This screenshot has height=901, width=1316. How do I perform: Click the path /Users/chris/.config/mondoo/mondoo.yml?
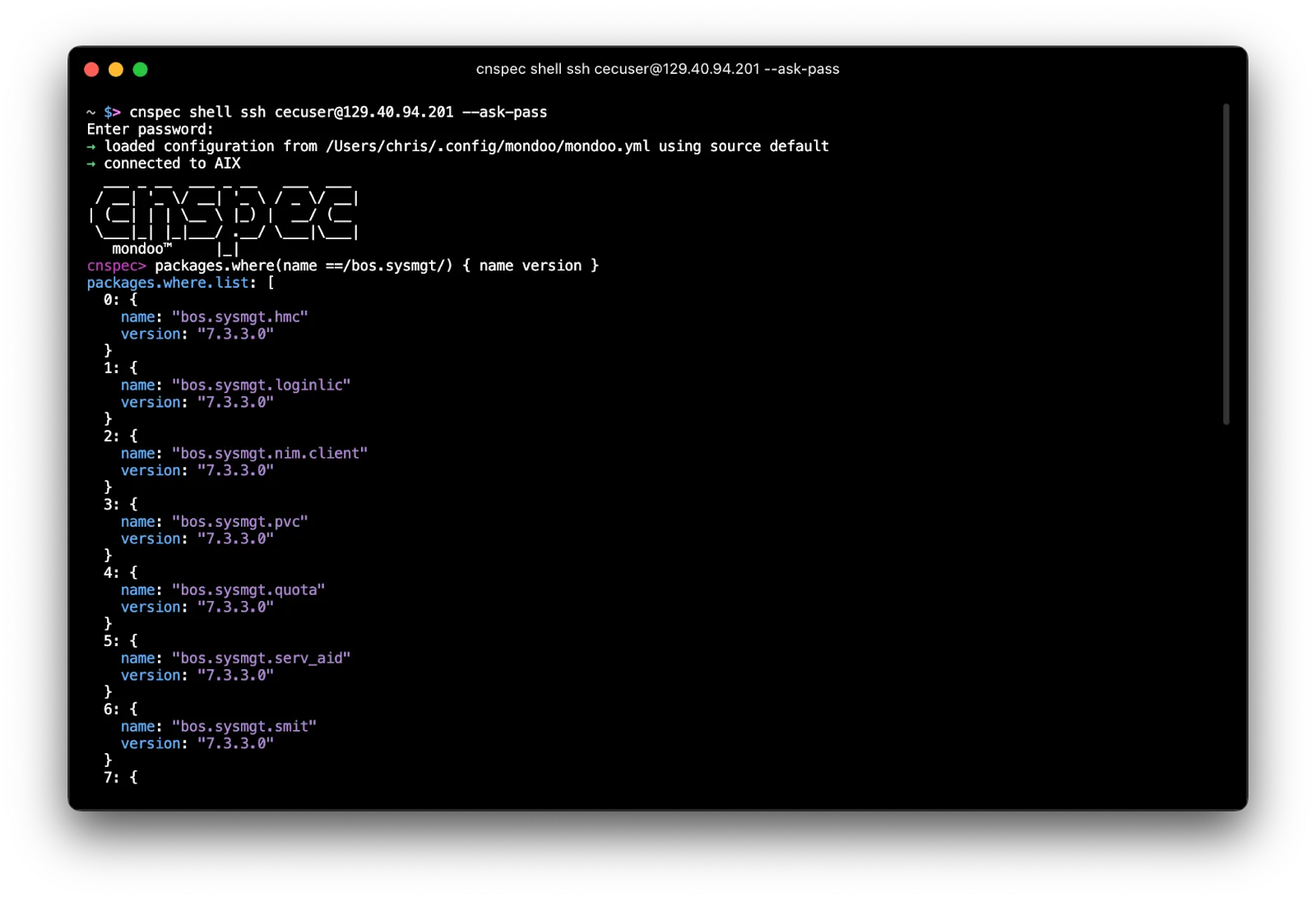click(488, 146)
